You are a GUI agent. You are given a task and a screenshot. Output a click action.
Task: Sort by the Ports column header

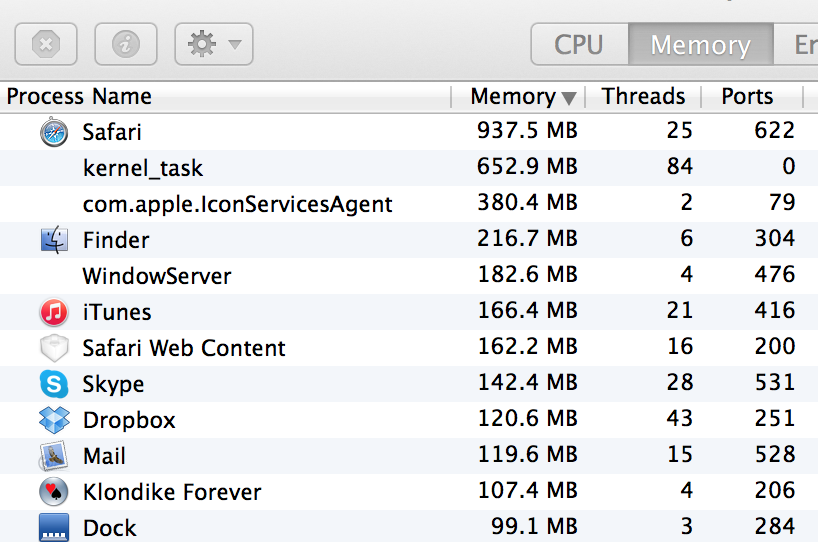tap(747, 97)
